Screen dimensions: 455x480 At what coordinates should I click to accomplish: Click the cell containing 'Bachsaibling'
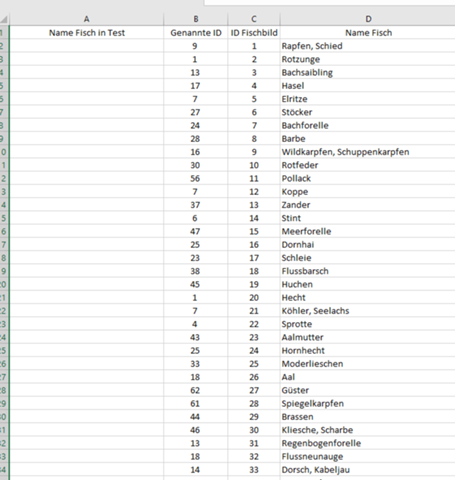(x=368, y=72)
